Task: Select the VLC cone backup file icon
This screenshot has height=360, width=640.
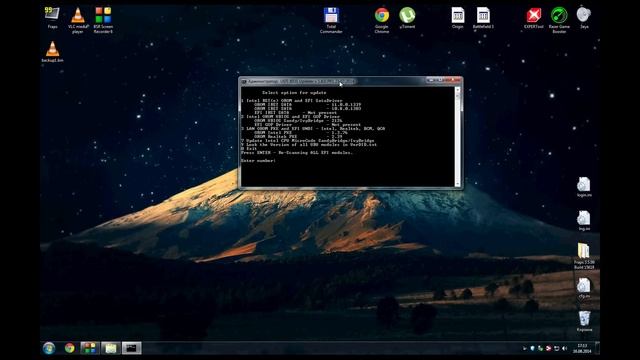Action: click(52, 51)
